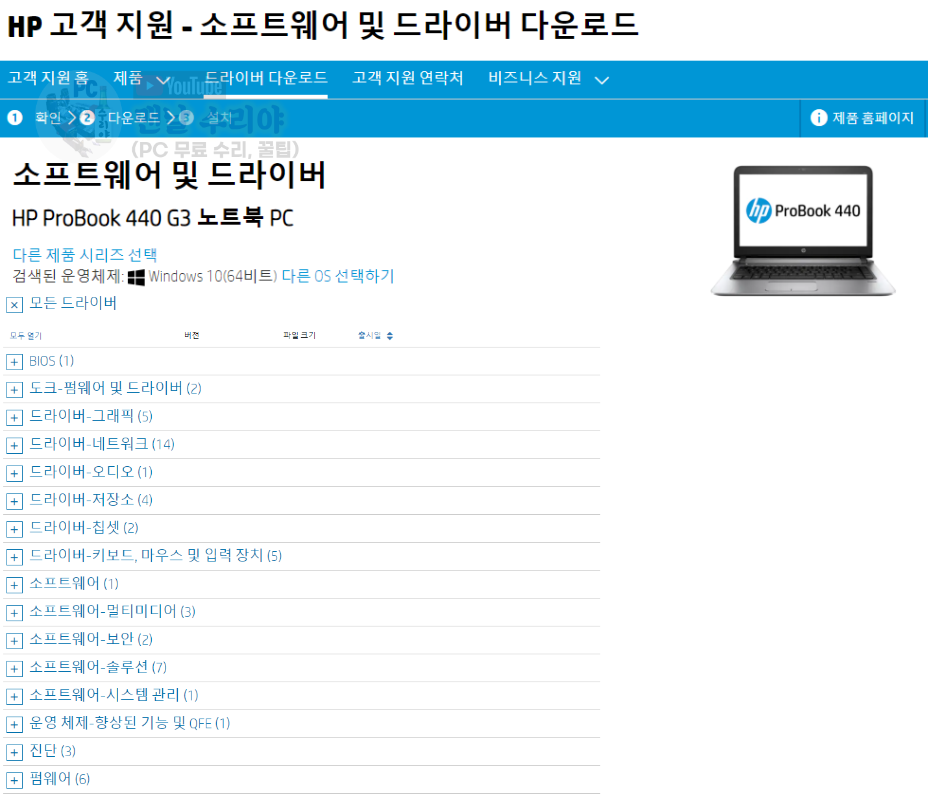
Task: Expand 드라이버-네트워크 (14) plus icon
Action: pyautogui.click(x=14, y=445)
